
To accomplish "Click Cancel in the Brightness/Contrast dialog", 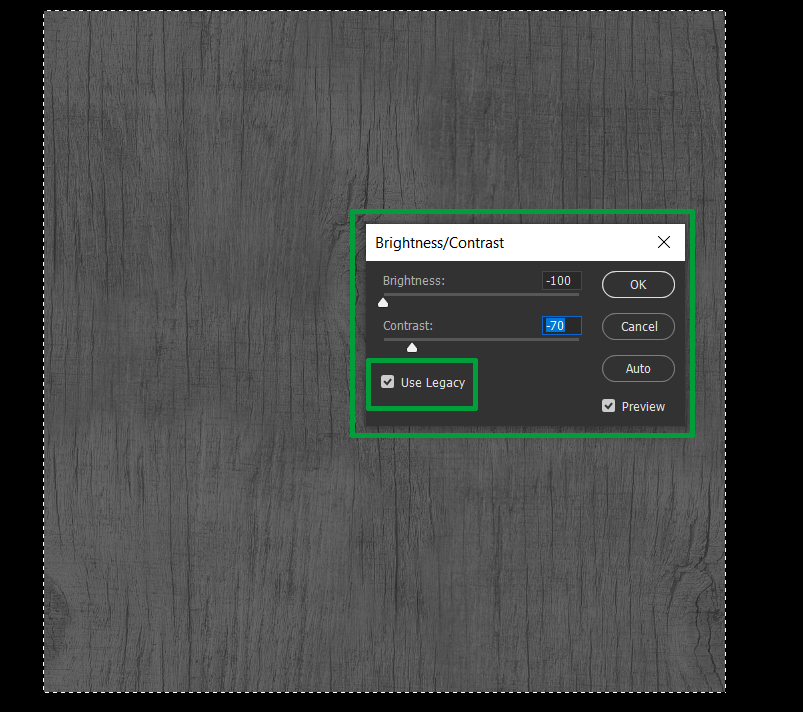I will [x=638, y=326].
